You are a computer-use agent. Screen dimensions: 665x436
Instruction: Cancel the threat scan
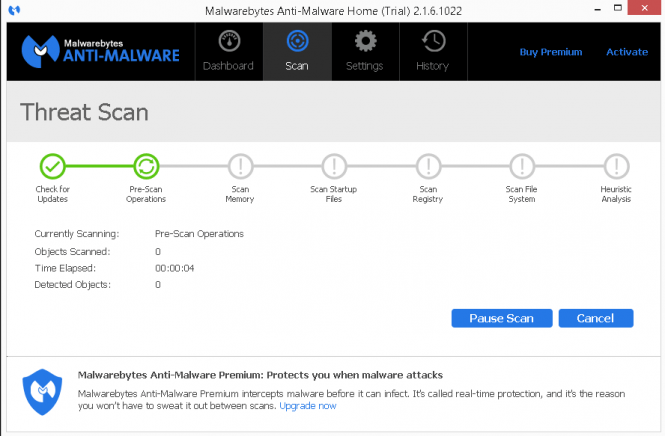(x=596, y=318)
